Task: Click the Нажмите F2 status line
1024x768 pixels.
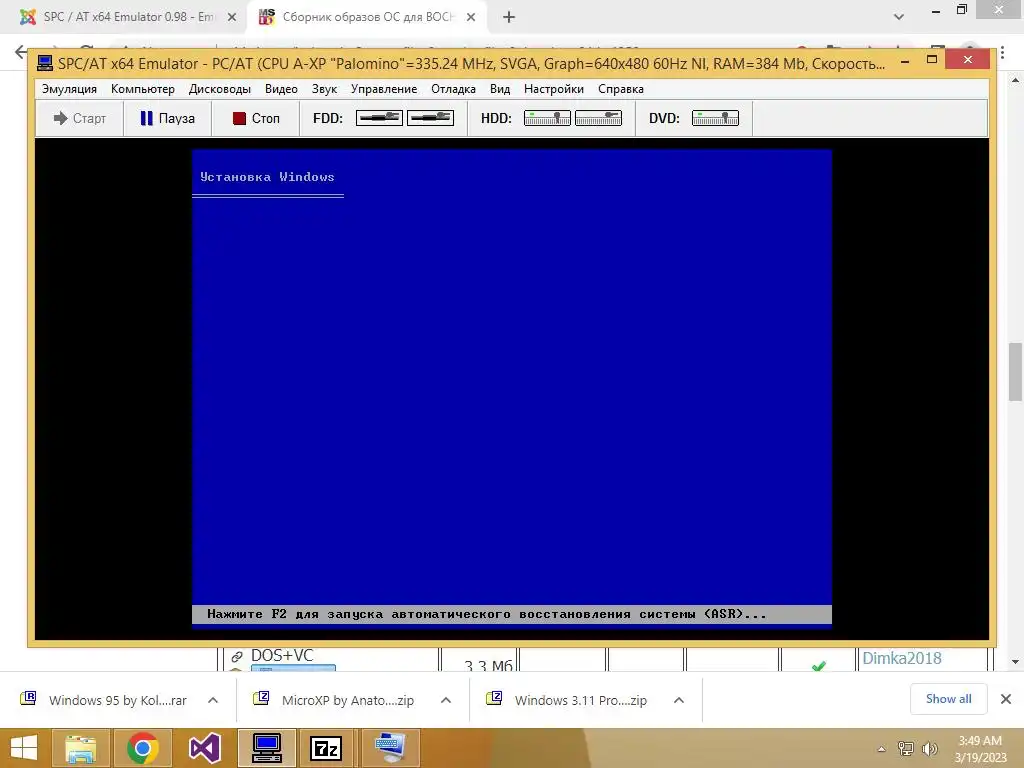Action: 511,614
